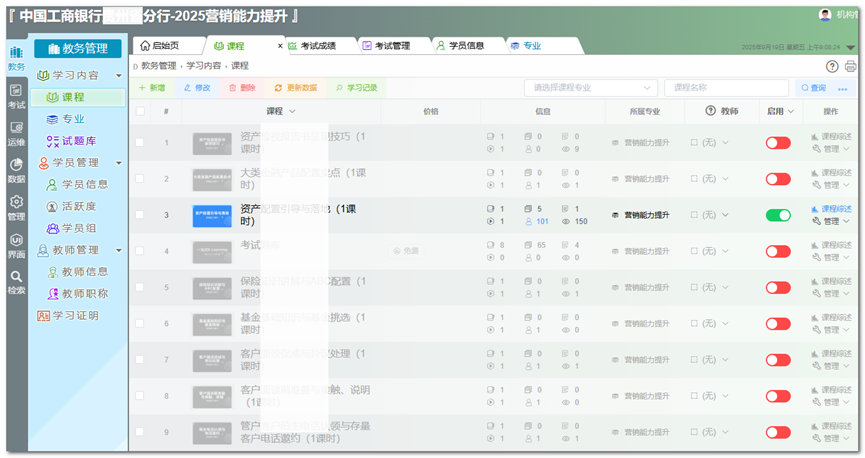This screenshot has height=458, width=865.
Task: Open 活跃度 in the sidebar
Action: coord(72,206)
